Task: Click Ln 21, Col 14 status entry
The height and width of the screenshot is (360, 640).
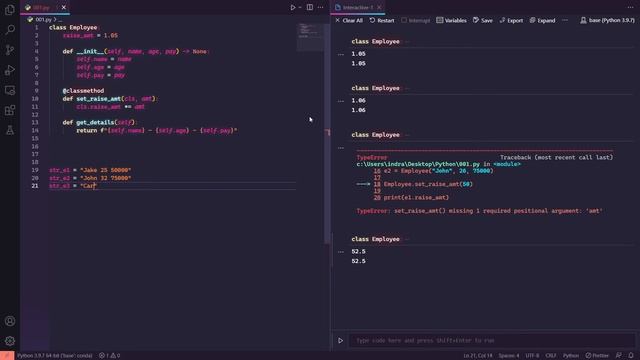Action: click(x=478, y=356)
